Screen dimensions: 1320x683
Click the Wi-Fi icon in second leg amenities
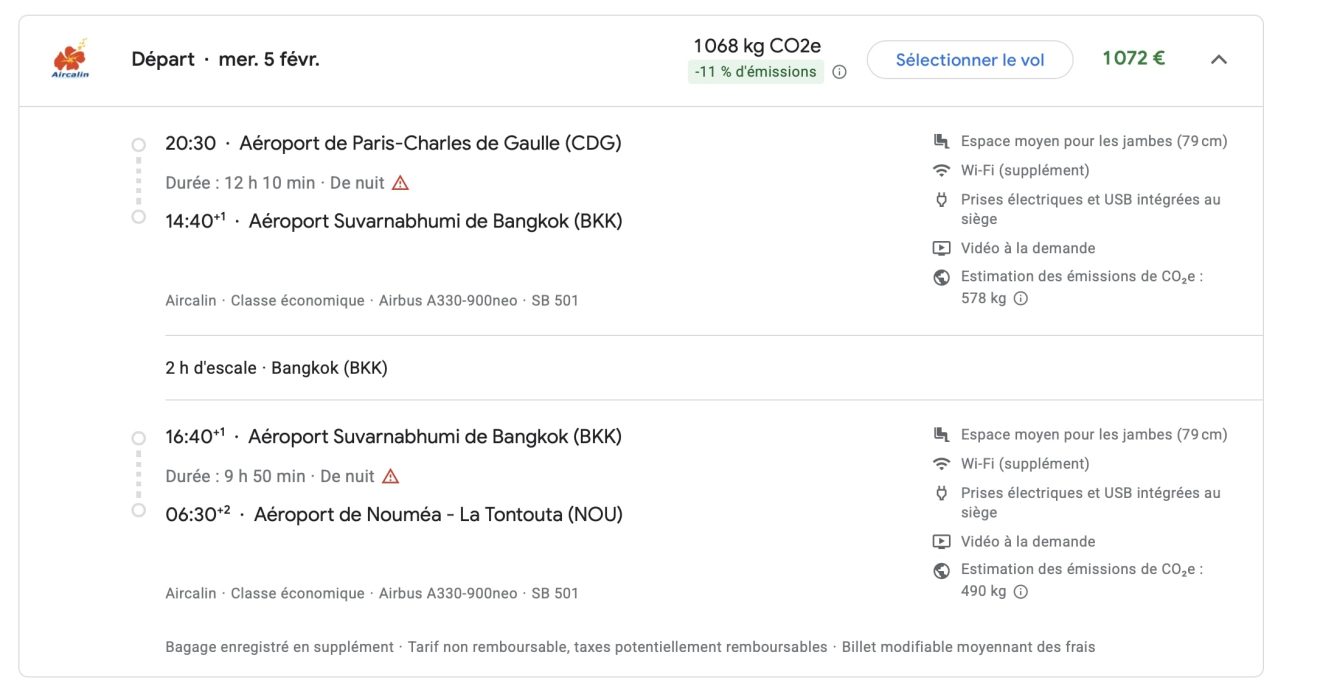pyautogui.click(x=941, y=463)
